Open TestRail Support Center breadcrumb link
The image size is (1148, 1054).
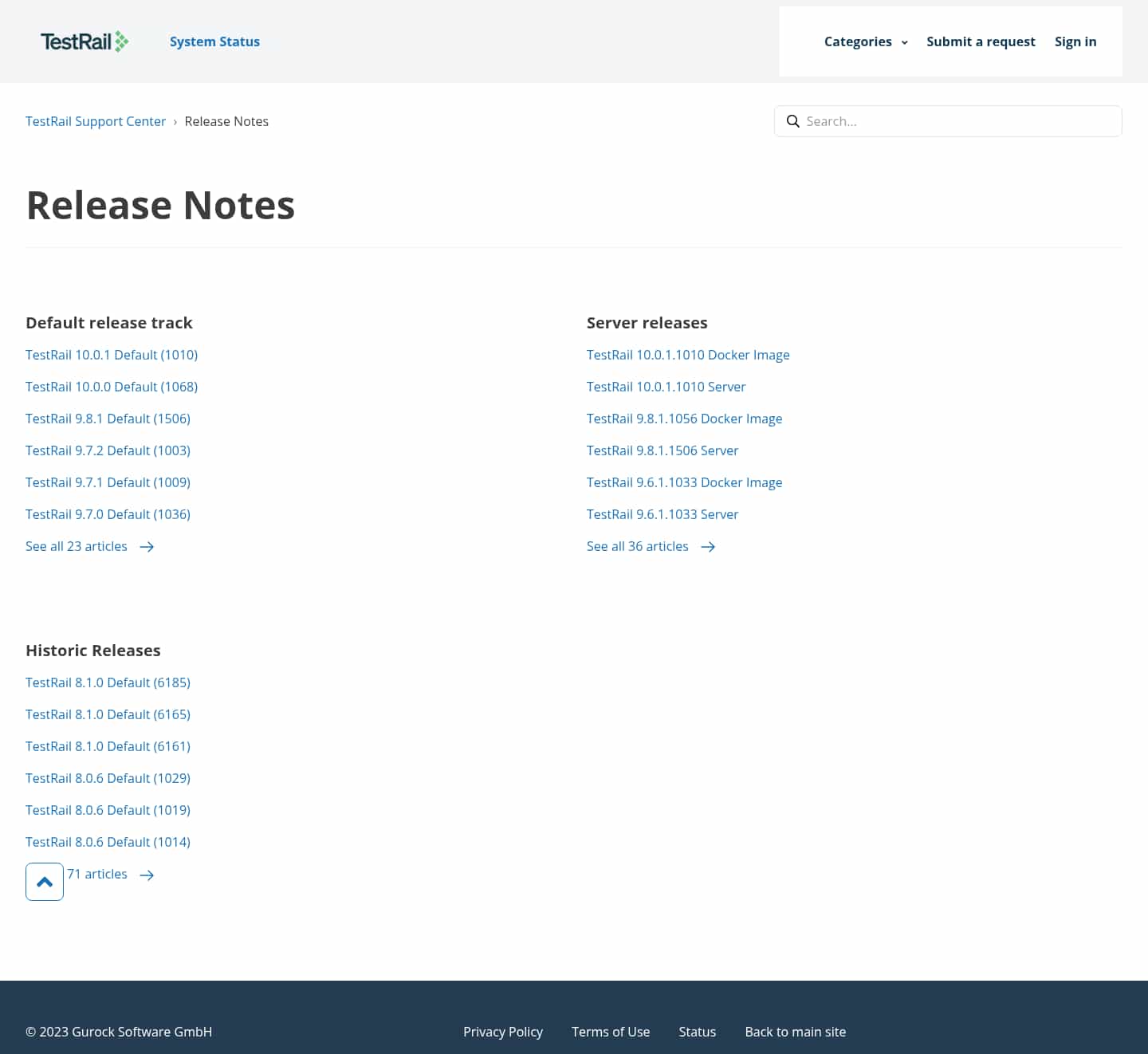pyautogui.click(x=96, y=121)
